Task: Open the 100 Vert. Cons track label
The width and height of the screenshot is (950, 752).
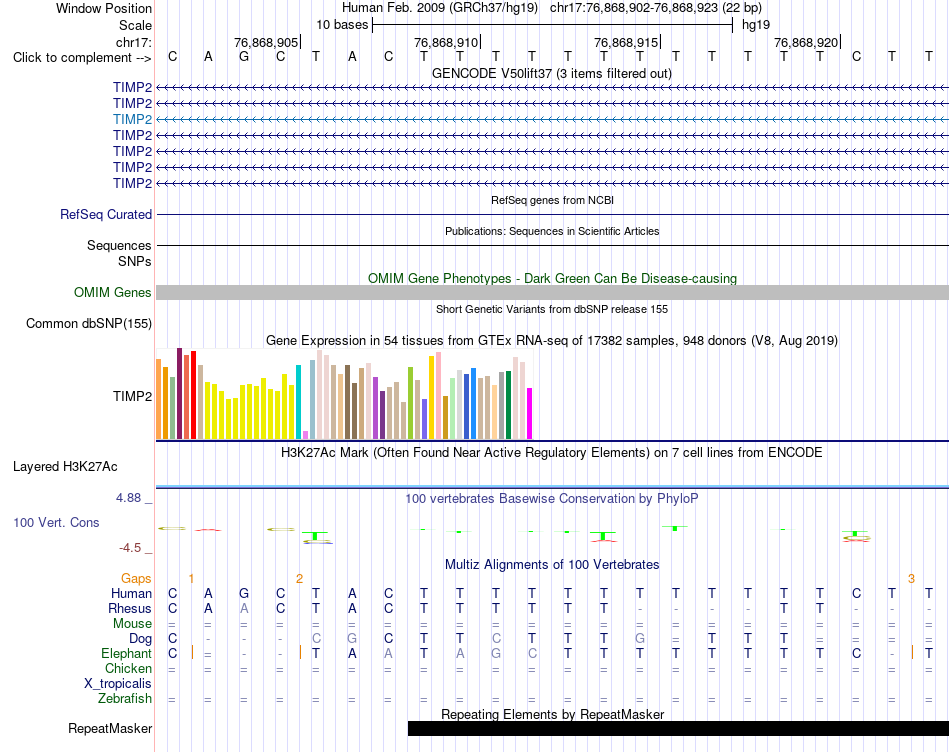Action: click(x=56, y=522)
